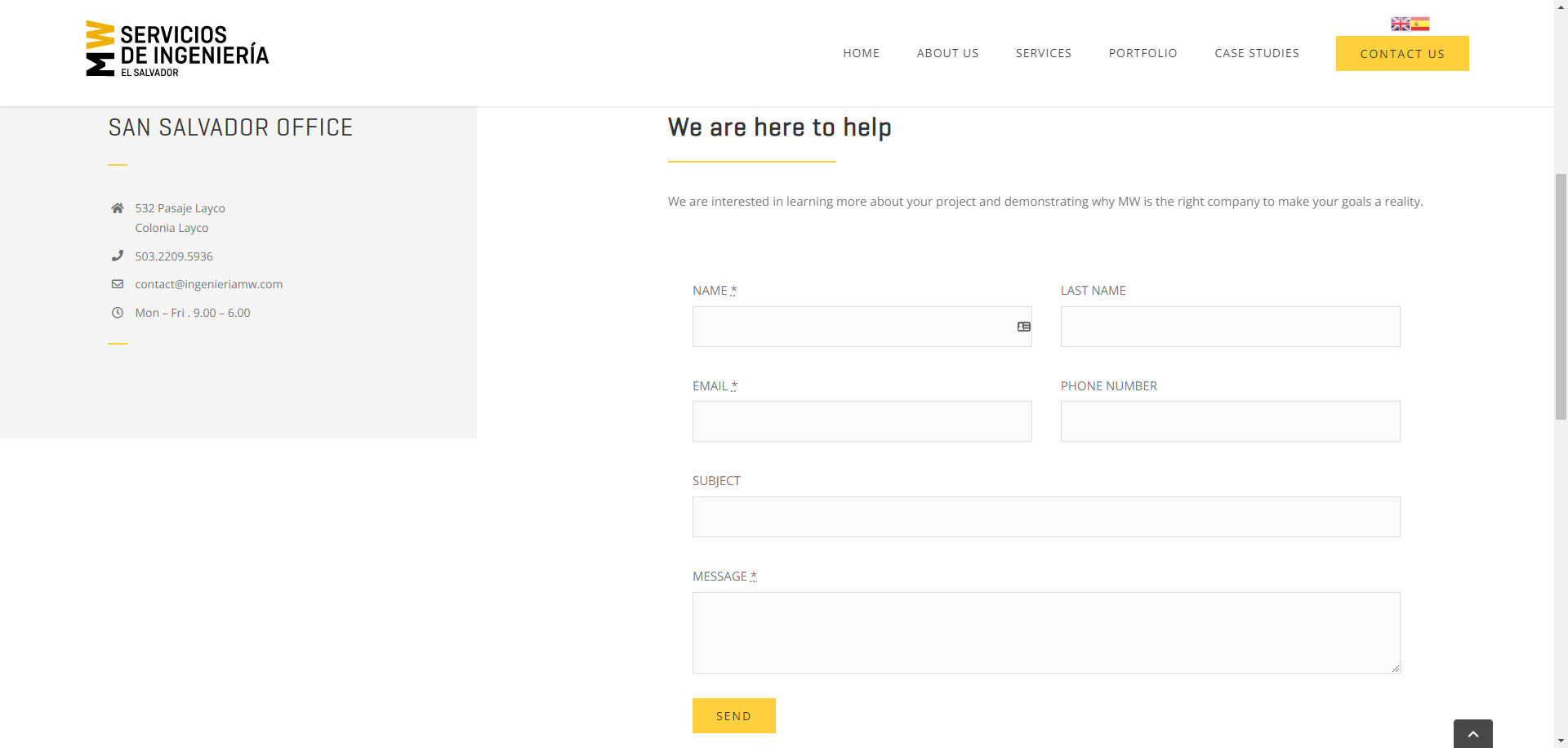Viewport: 1568px width, 748px height.
Task: Go to the Services page
Action: pos(1043,53)
